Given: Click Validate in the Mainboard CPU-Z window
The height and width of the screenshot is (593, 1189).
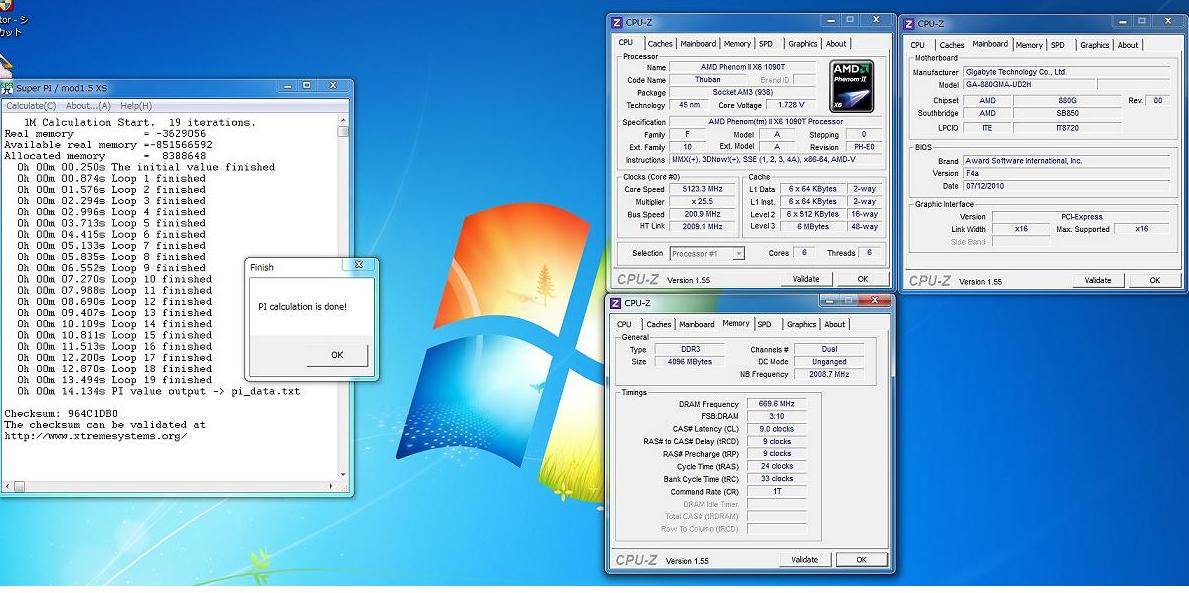Looking at the screenshot, I should tap(1098, 281).
